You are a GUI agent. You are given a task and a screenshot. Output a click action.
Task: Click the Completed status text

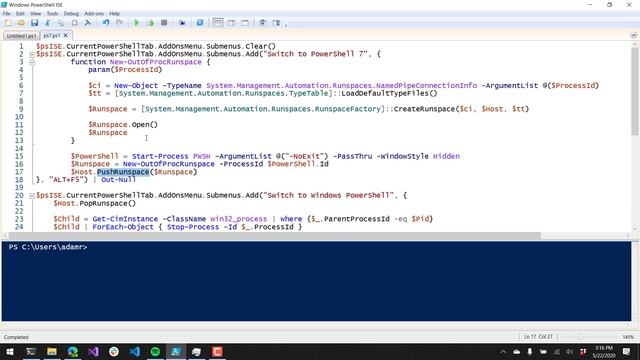[16, 337]
